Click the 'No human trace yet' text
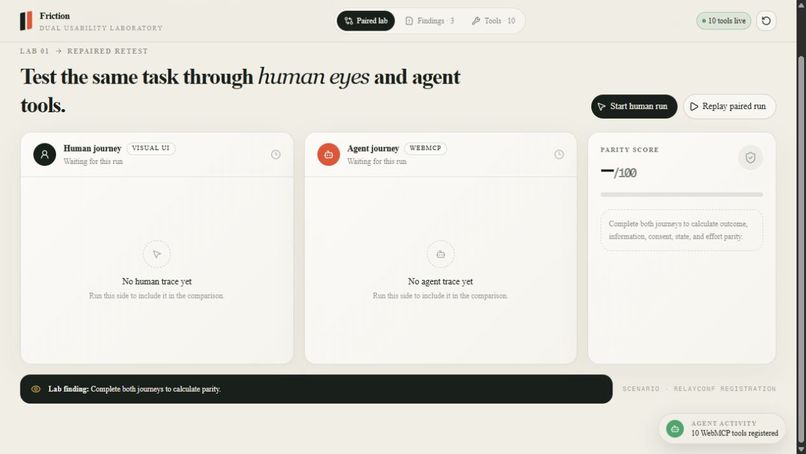The height and width of the screenshot is (454, 806). tap(157, 281)
